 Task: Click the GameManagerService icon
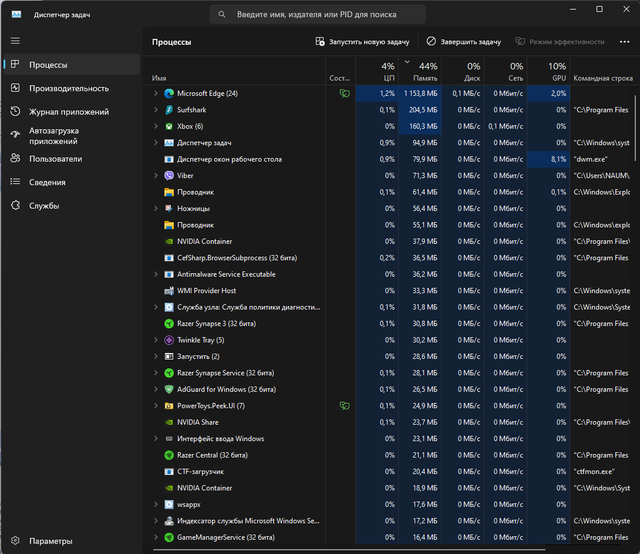(169, 537)
